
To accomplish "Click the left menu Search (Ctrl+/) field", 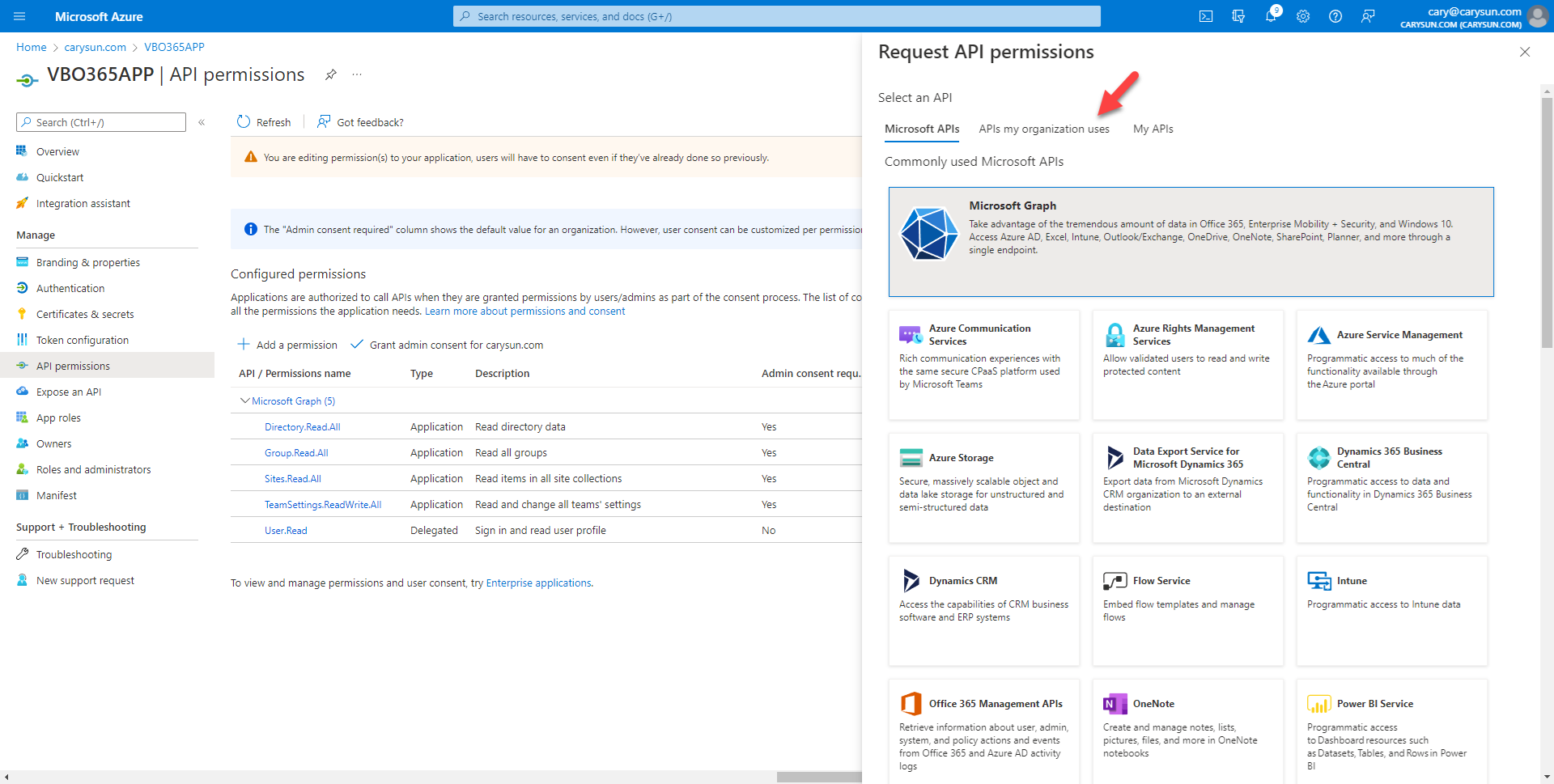I will click(101, 122).
